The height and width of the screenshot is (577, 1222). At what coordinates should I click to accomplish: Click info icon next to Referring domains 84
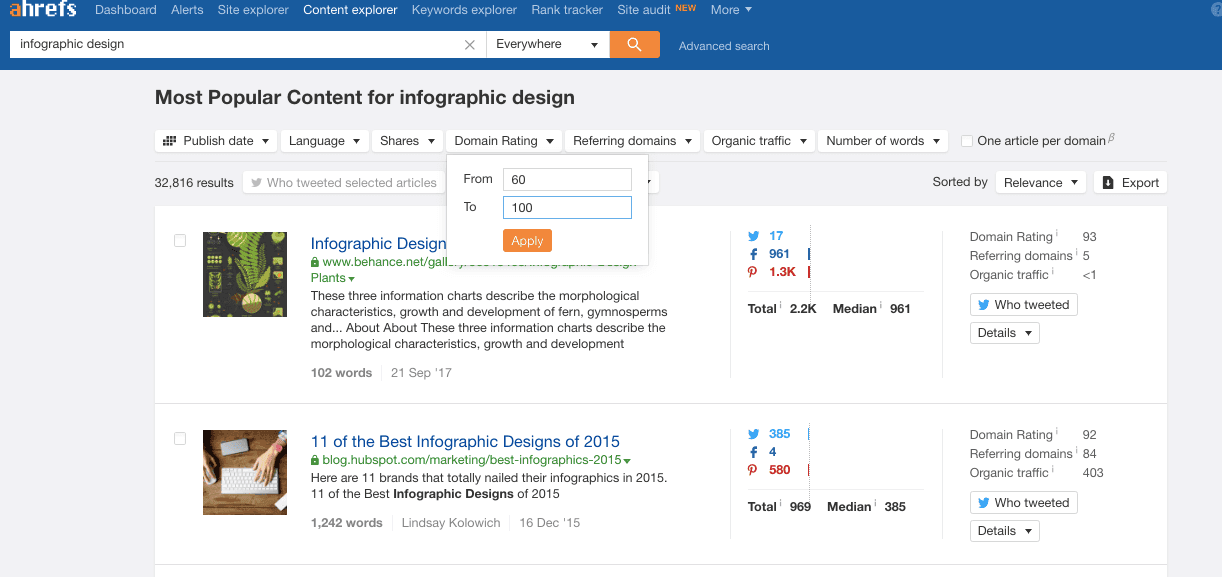click(1077, 452)
